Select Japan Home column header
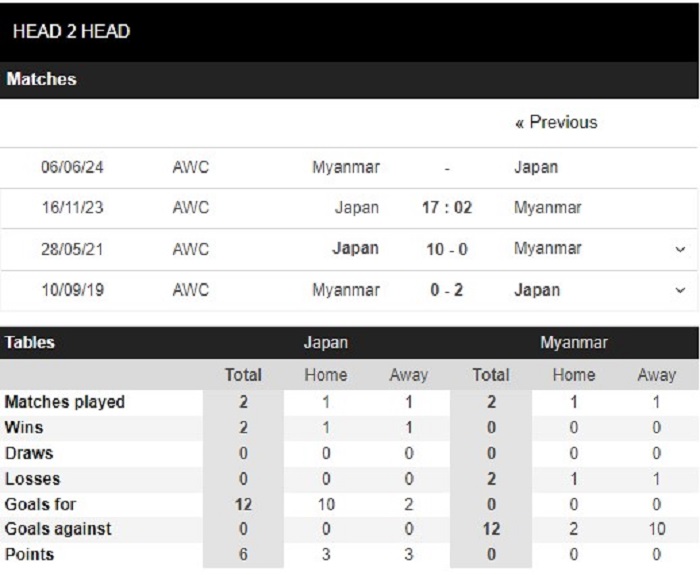The width and height of the screenshot is (700, 575). (326, 375)
